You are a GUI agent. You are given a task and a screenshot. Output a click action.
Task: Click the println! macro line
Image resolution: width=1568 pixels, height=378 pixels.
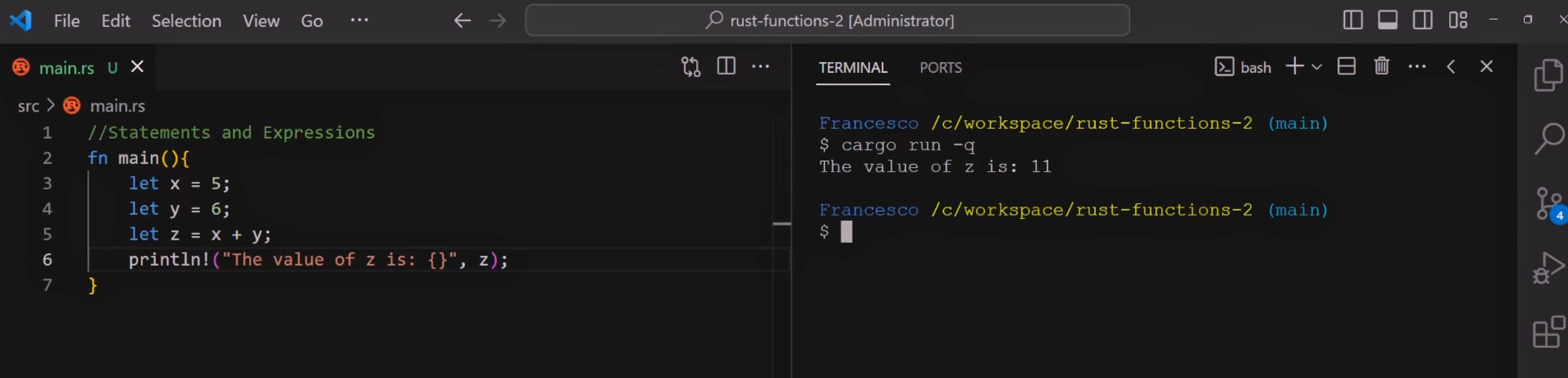(x=318, y=260)
